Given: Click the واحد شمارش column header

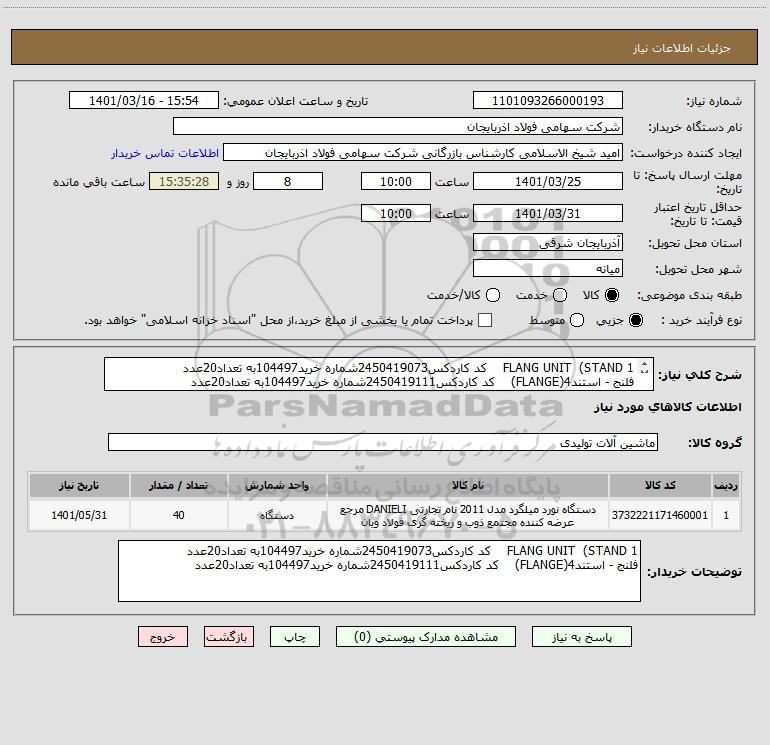Looking at the screenshot, I should pos(277,485).
